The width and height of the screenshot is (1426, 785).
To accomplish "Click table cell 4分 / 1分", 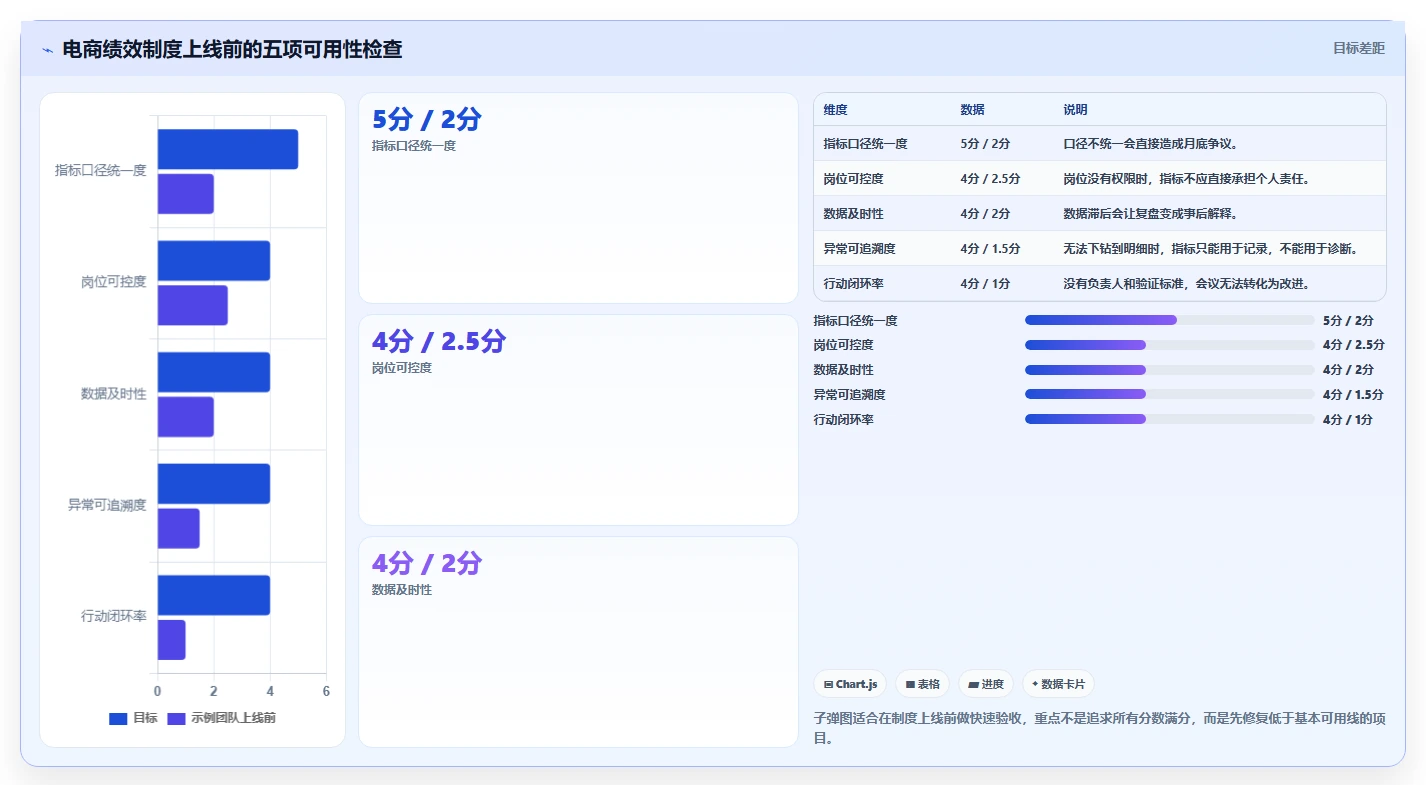I will click(985, 284).
